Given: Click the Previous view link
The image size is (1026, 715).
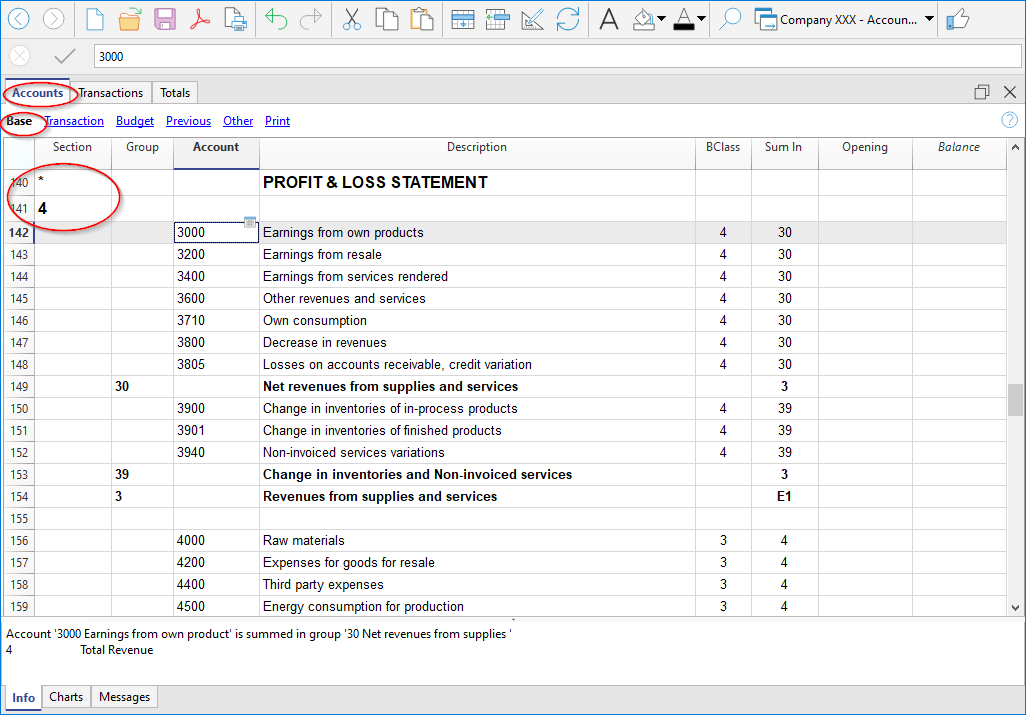Looking at the screenshot, I should click(x=188, y=121).
